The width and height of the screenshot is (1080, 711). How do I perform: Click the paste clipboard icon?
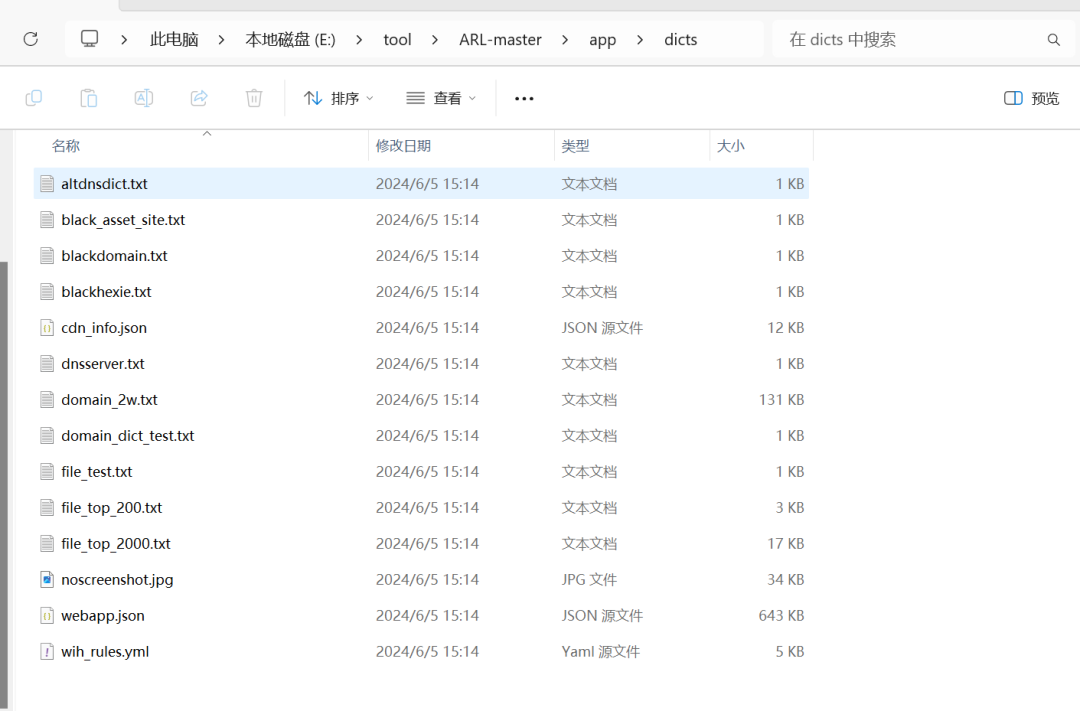click(89, 98)
